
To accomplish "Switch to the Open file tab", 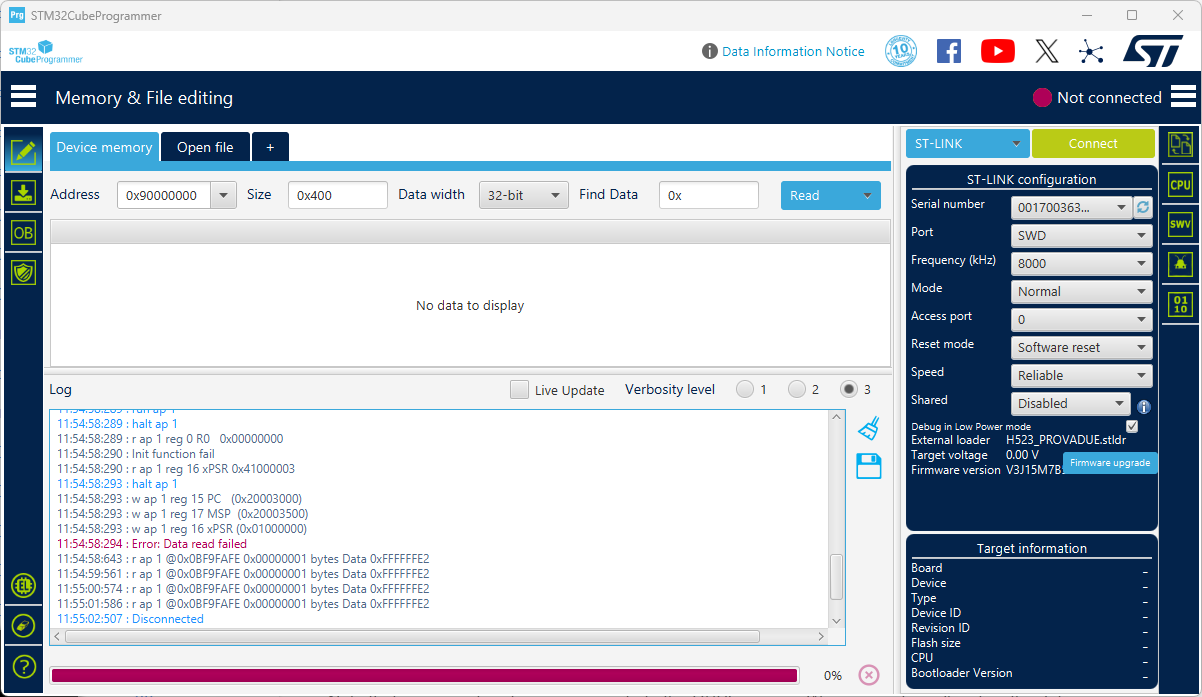I will coord(205,147).
